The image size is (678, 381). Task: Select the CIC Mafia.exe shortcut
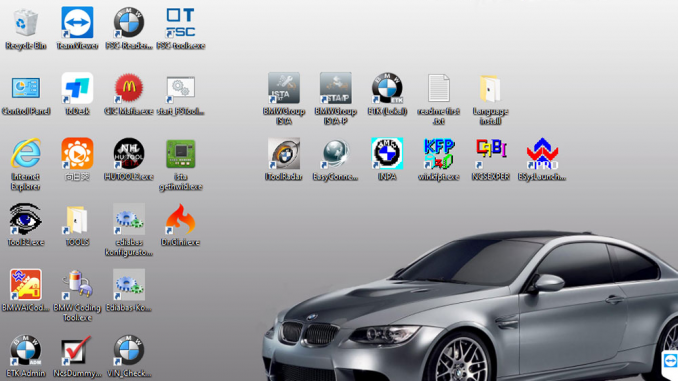tap(129, 88)
